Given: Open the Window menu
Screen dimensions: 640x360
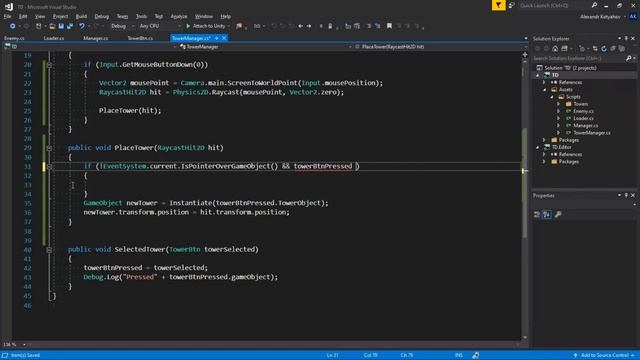Looking at the screenshot, I should [x=204, y=16].
